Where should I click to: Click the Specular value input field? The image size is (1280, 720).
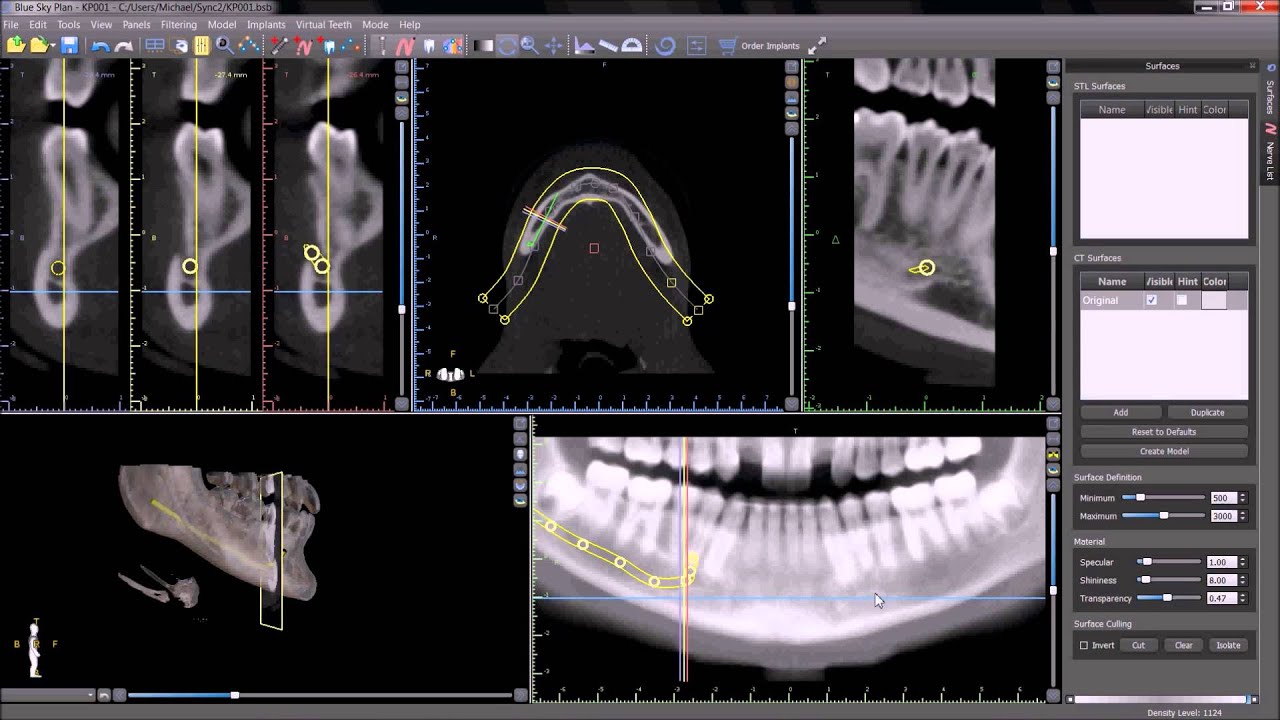click(x=1222, y=562)
